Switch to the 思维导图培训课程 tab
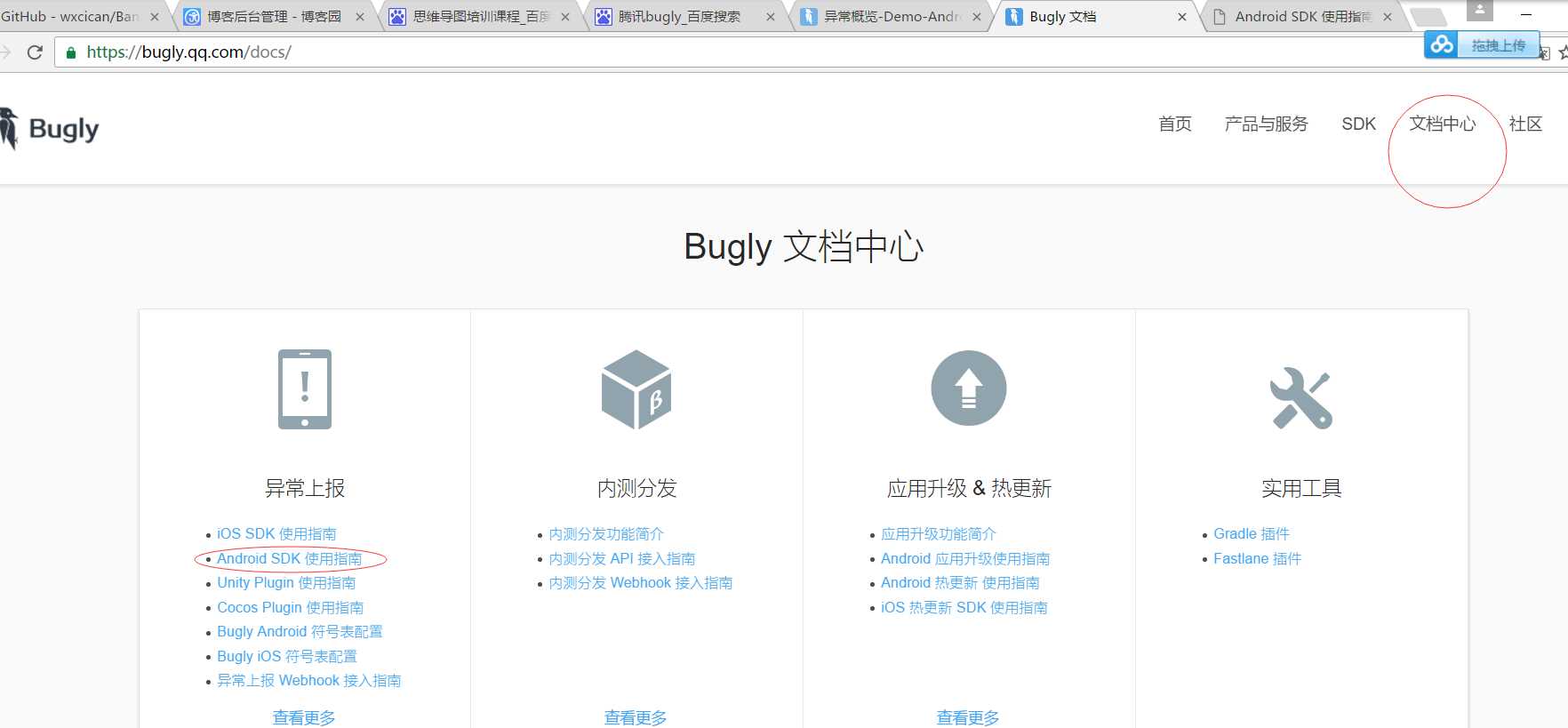Image resolution: width=1568 pixels, height=728 pixels. tap(480, 17)
